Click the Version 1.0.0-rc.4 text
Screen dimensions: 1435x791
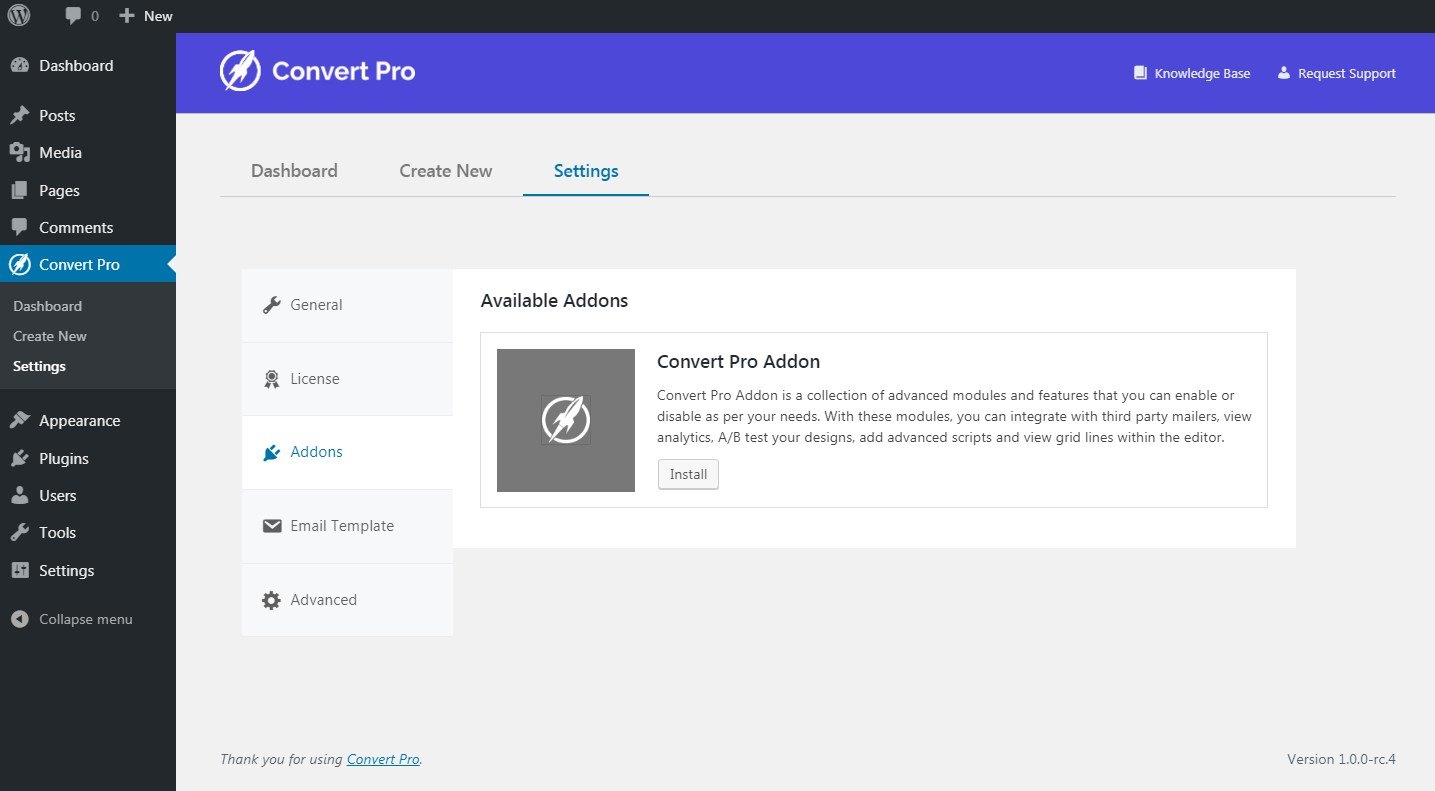(1341, 759)
